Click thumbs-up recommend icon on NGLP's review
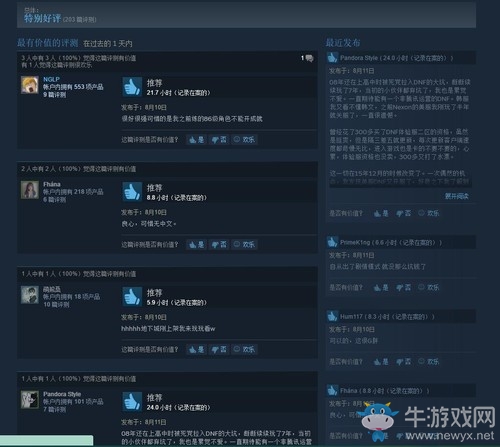Screen dimensions: 500x447 [132, 87]
